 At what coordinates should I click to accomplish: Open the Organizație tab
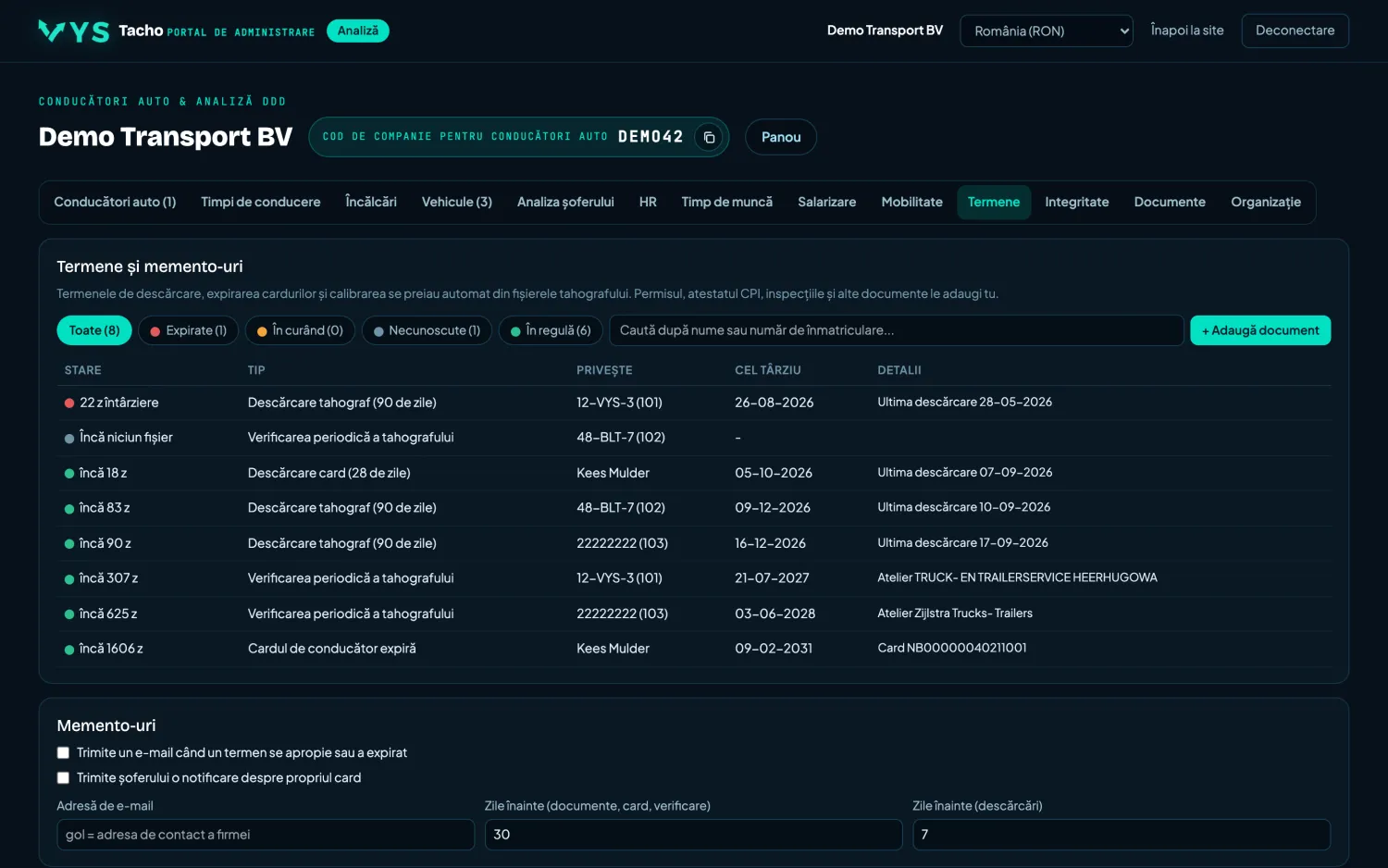tap(1266, 202)
